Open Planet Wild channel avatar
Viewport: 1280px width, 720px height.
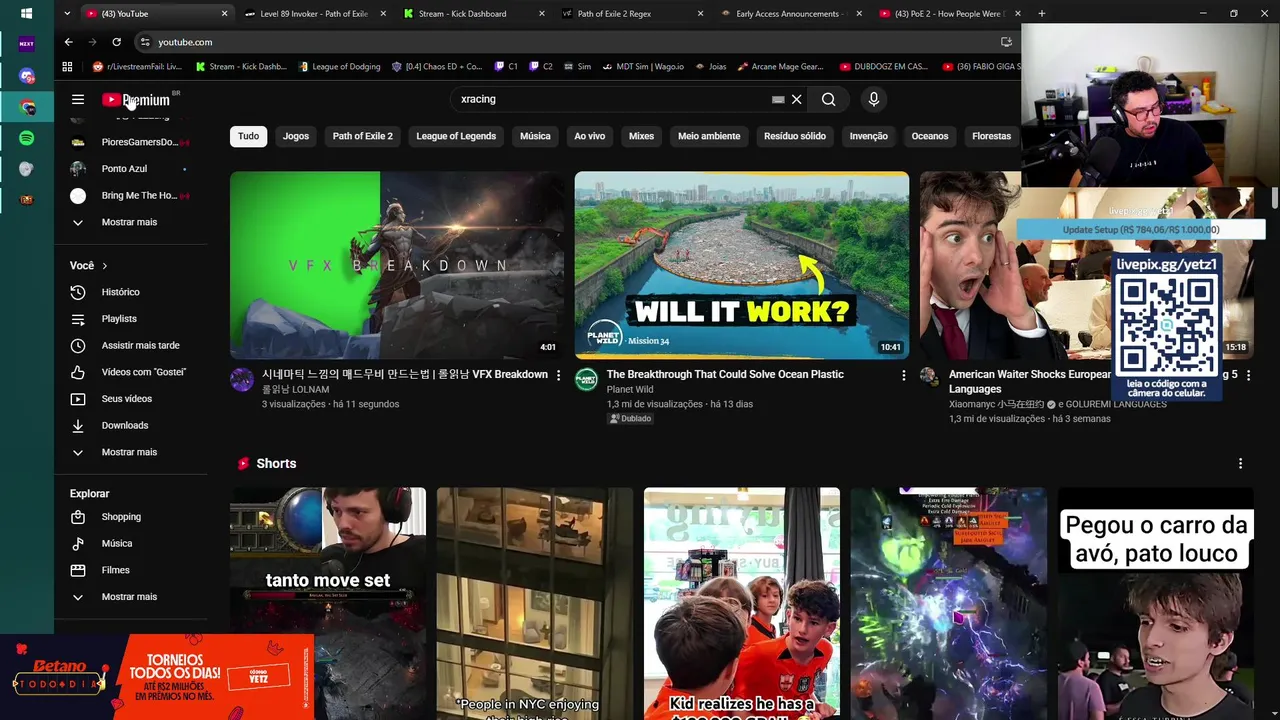click(586, 379)
